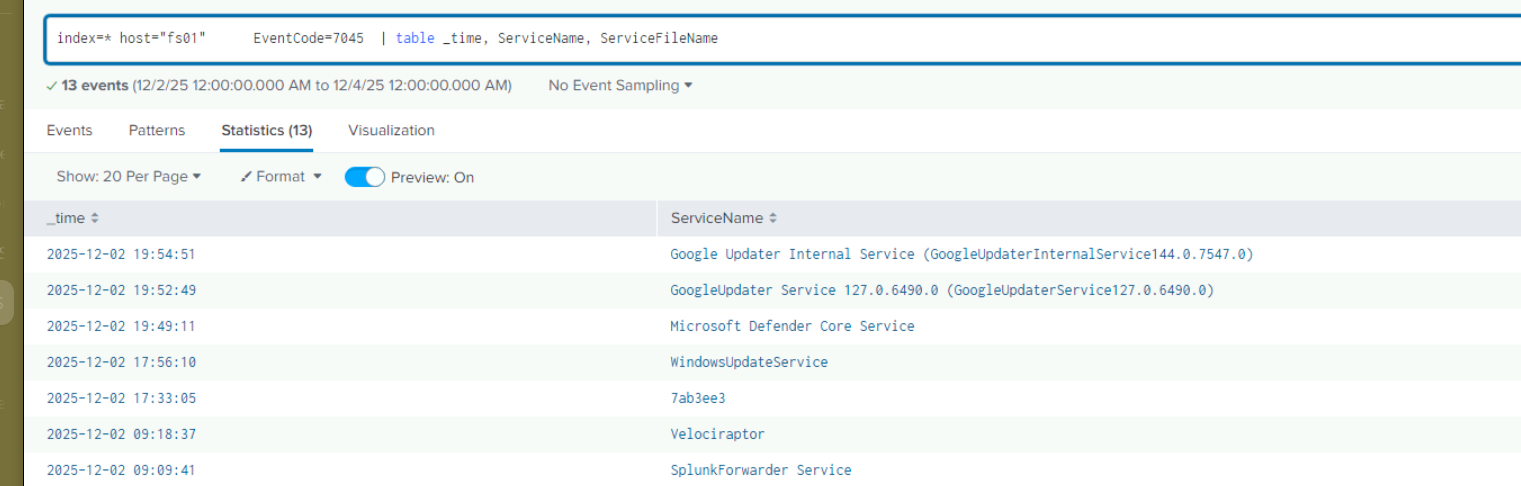Switch to the Events tab
This screenshot has width=1521, height=486.
click(x=69, y=131)
